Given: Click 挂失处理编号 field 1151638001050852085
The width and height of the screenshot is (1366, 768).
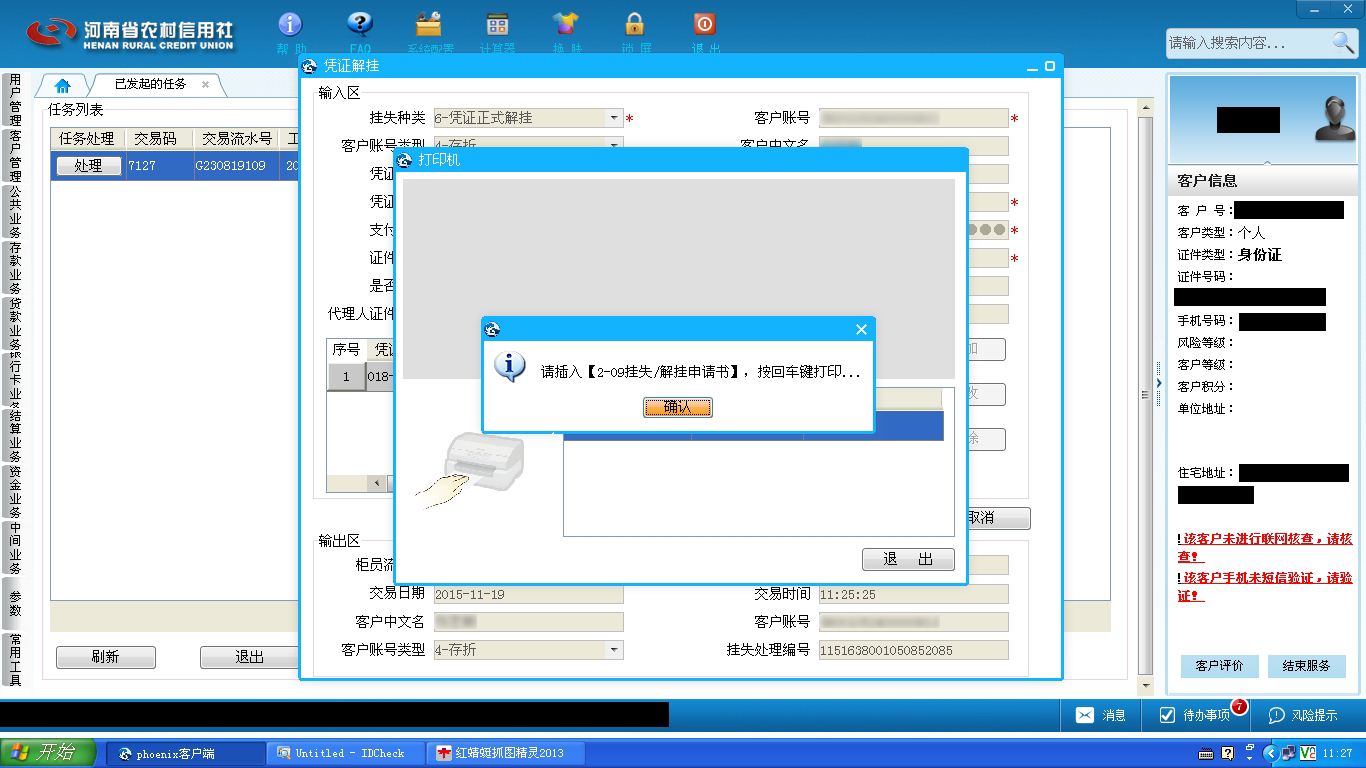Looking at the screenshot, I should pyautogui.click(x=913, y=650).
